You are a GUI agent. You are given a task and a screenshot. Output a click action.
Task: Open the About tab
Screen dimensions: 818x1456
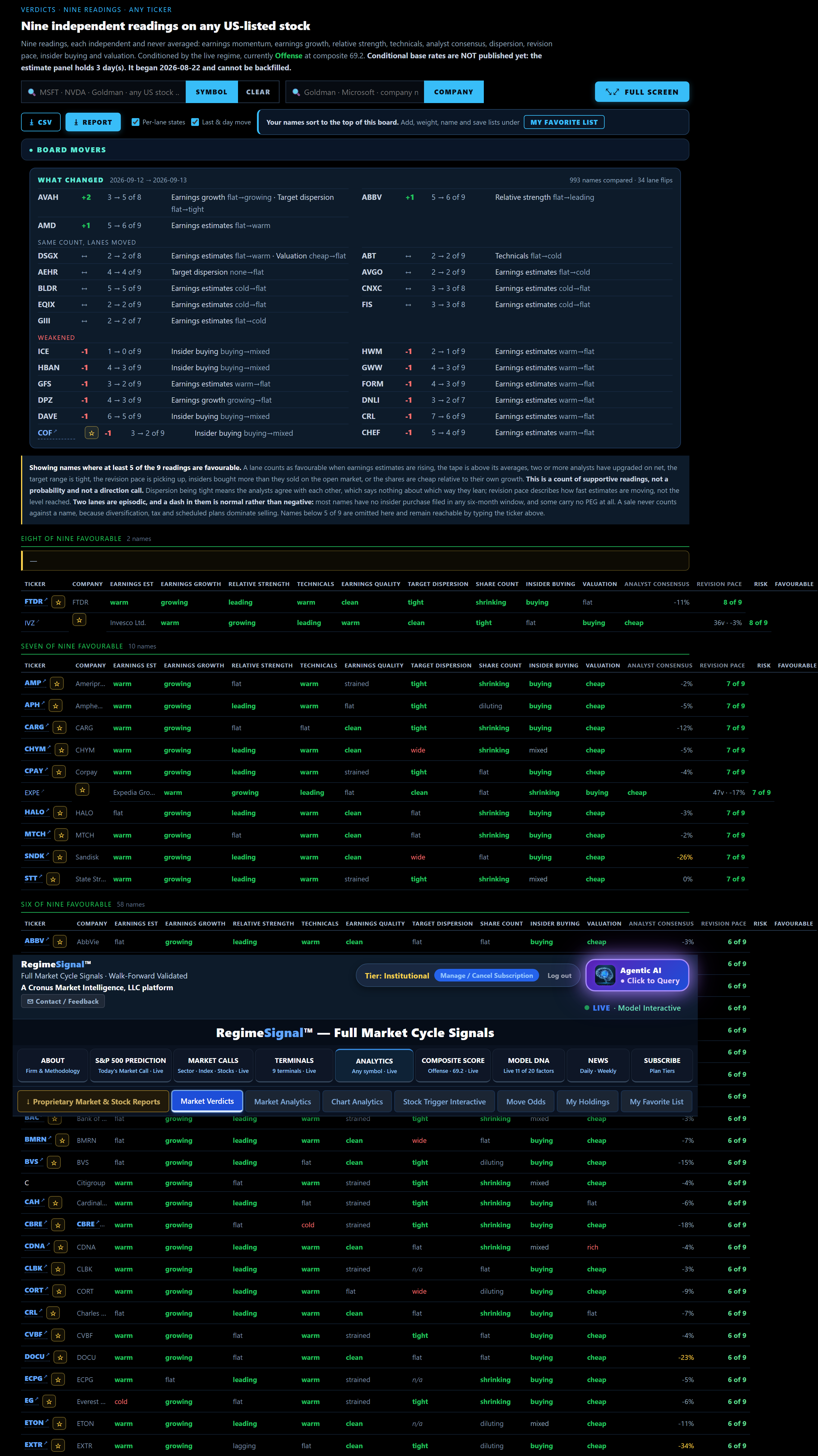(x=53, y=1065)
